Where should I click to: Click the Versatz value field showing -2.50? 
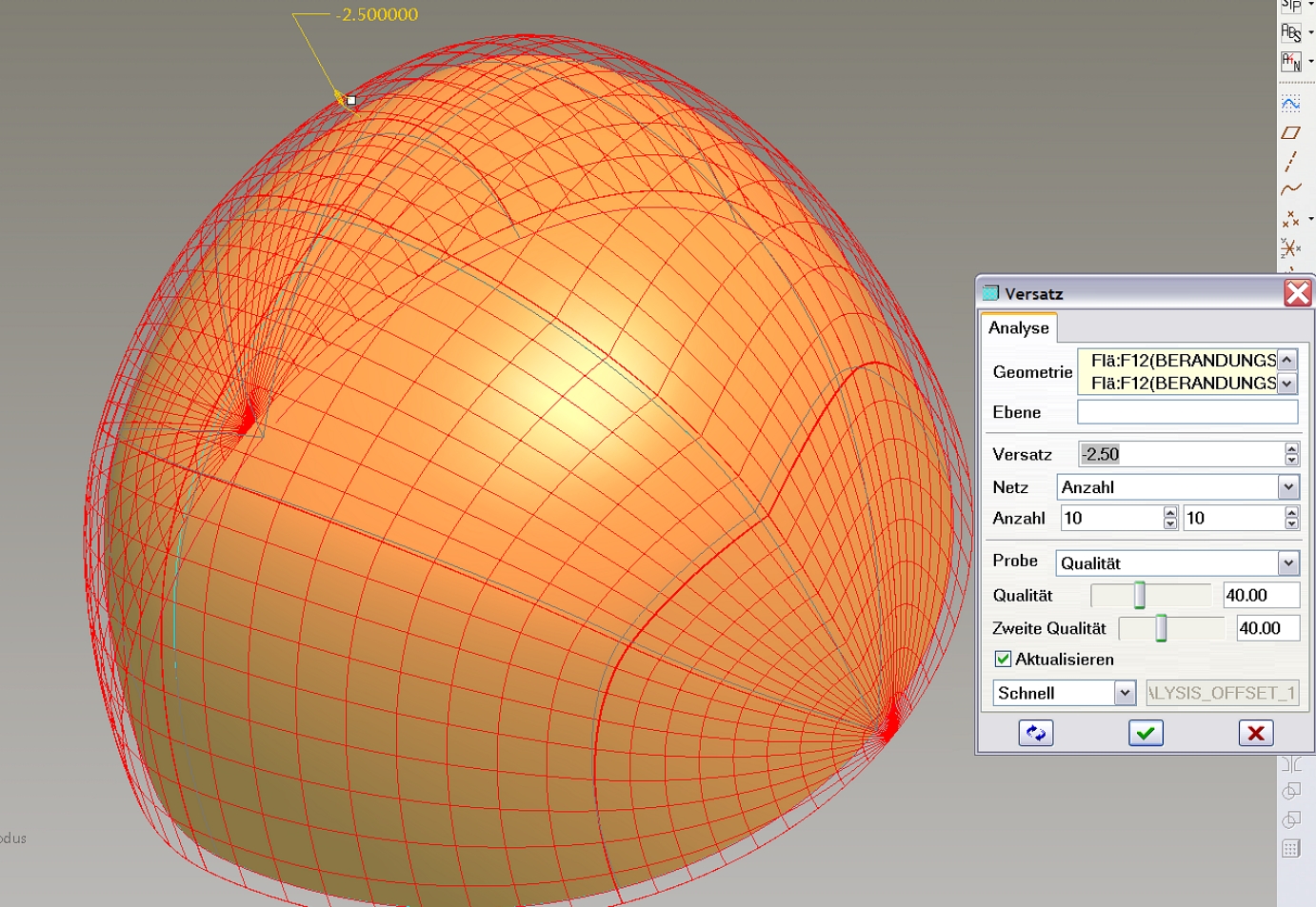[x=1181, y=454]
